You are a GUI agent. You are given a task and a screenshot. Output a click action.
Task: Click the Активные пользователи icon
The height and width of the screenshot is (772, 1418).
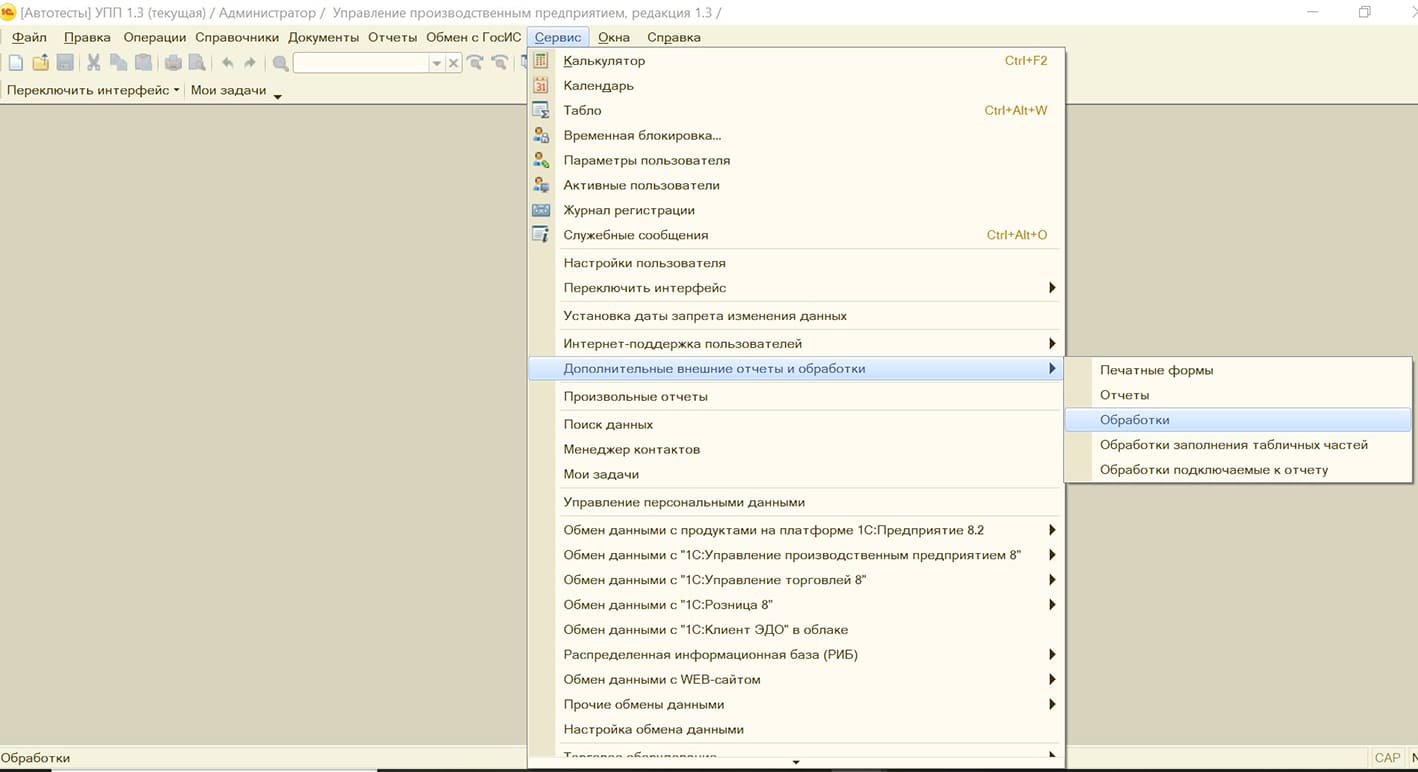click(x=541, y=186)
